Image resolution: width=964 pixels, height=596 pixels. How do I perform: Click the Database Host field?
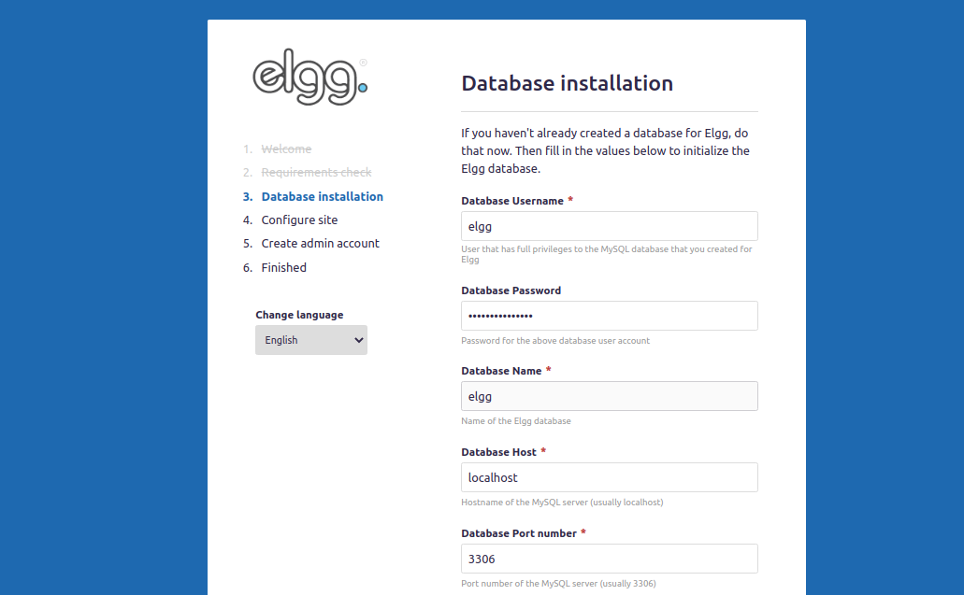[609, 477]
